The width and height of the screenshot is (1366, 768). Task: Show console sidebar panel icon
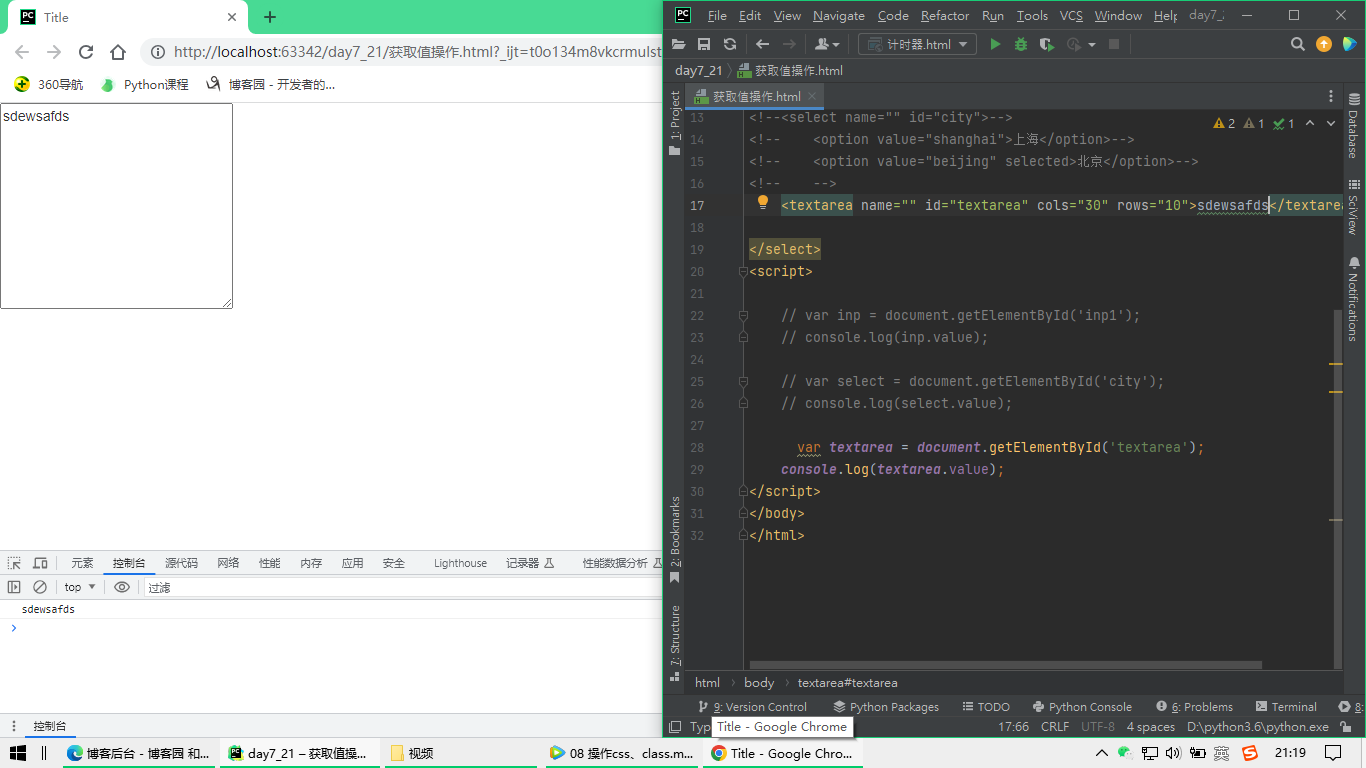[14, 587]
